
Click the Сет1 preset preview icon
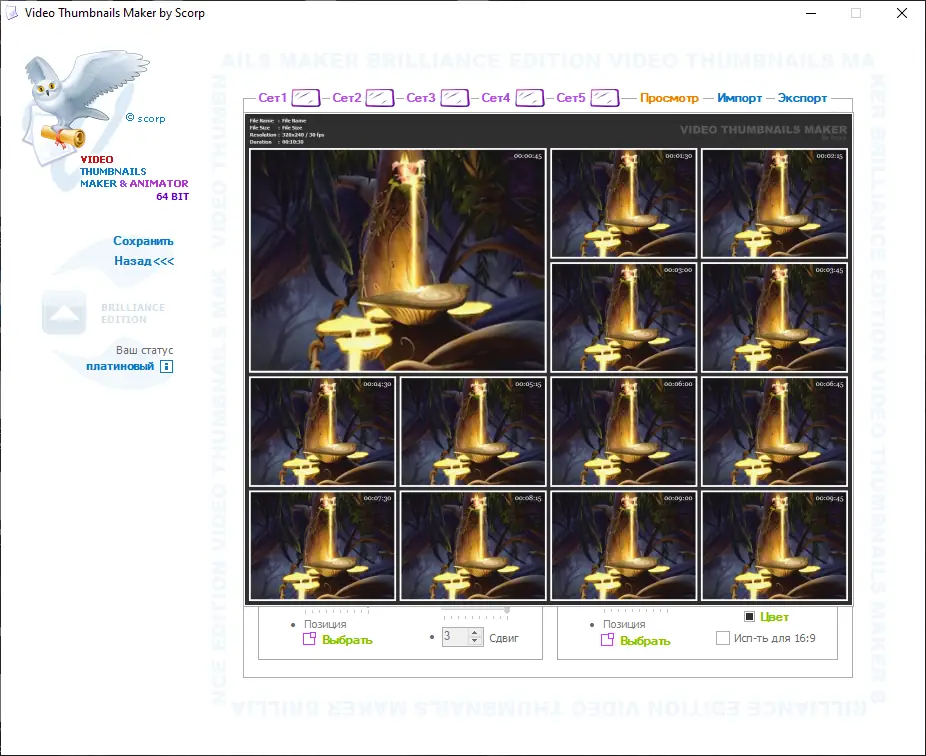click(306, 97)
